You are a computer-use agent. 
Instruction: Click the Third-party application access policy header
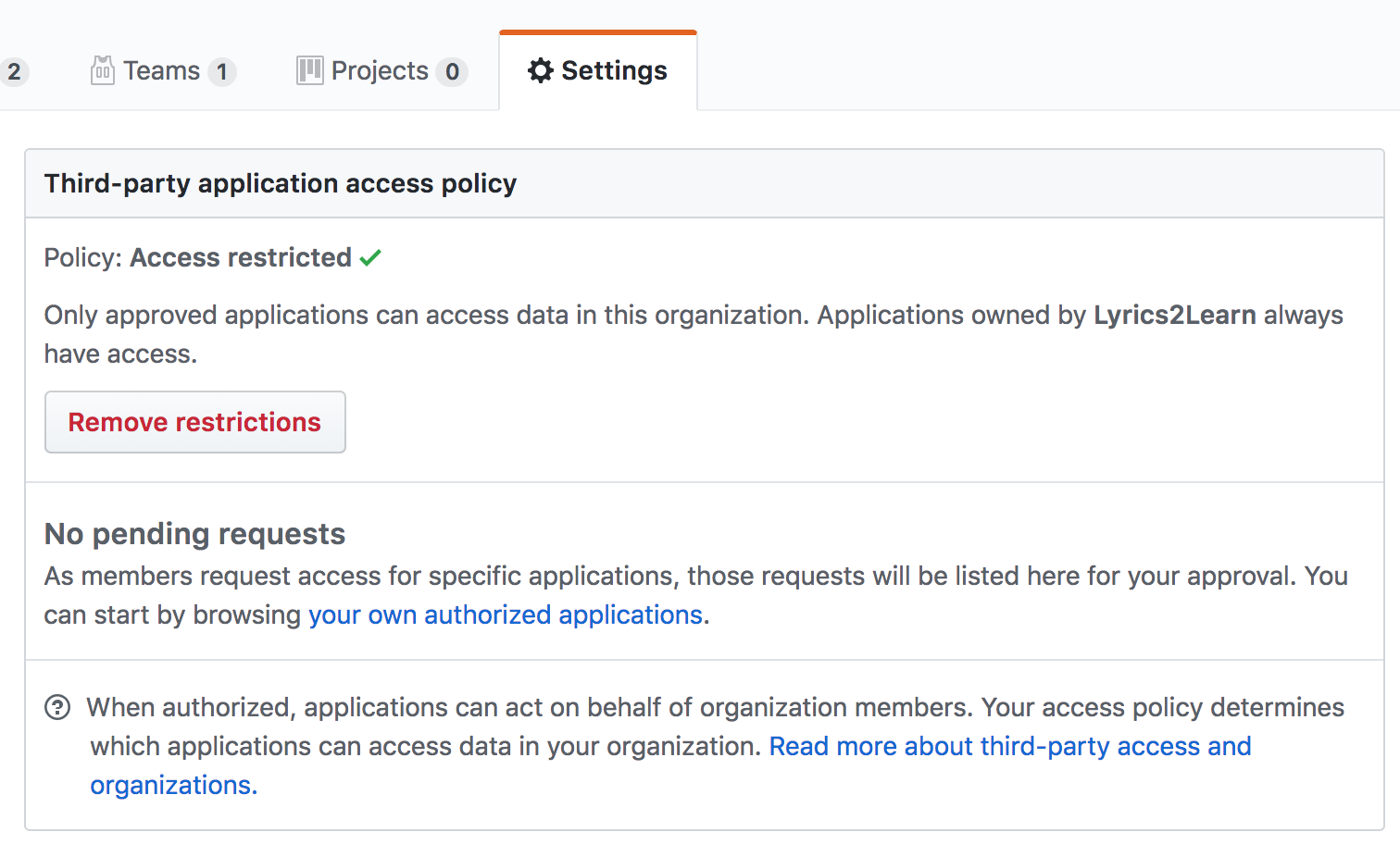[x=280, y=183]
